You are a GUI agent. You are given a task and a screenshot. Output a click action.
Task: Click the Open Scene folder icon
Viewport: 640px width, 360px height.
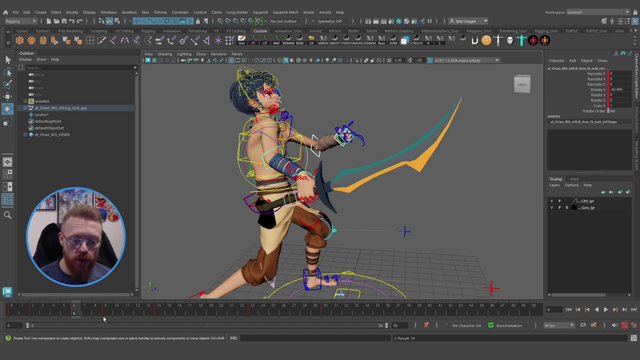(x=56, y=21)
